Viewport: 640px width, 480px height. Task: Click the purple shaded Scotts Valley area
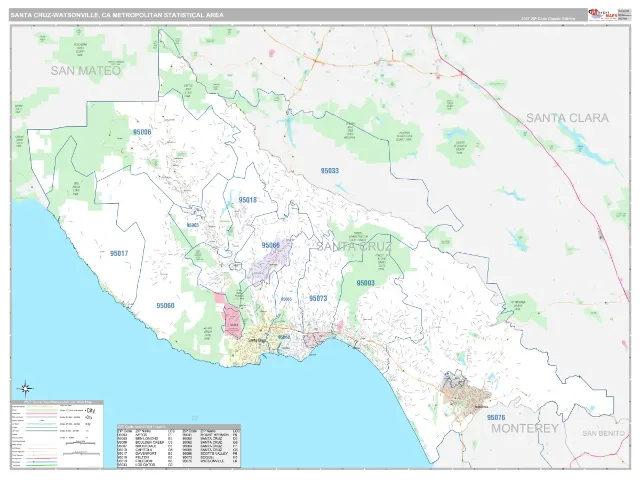click(x=269, y=261)
